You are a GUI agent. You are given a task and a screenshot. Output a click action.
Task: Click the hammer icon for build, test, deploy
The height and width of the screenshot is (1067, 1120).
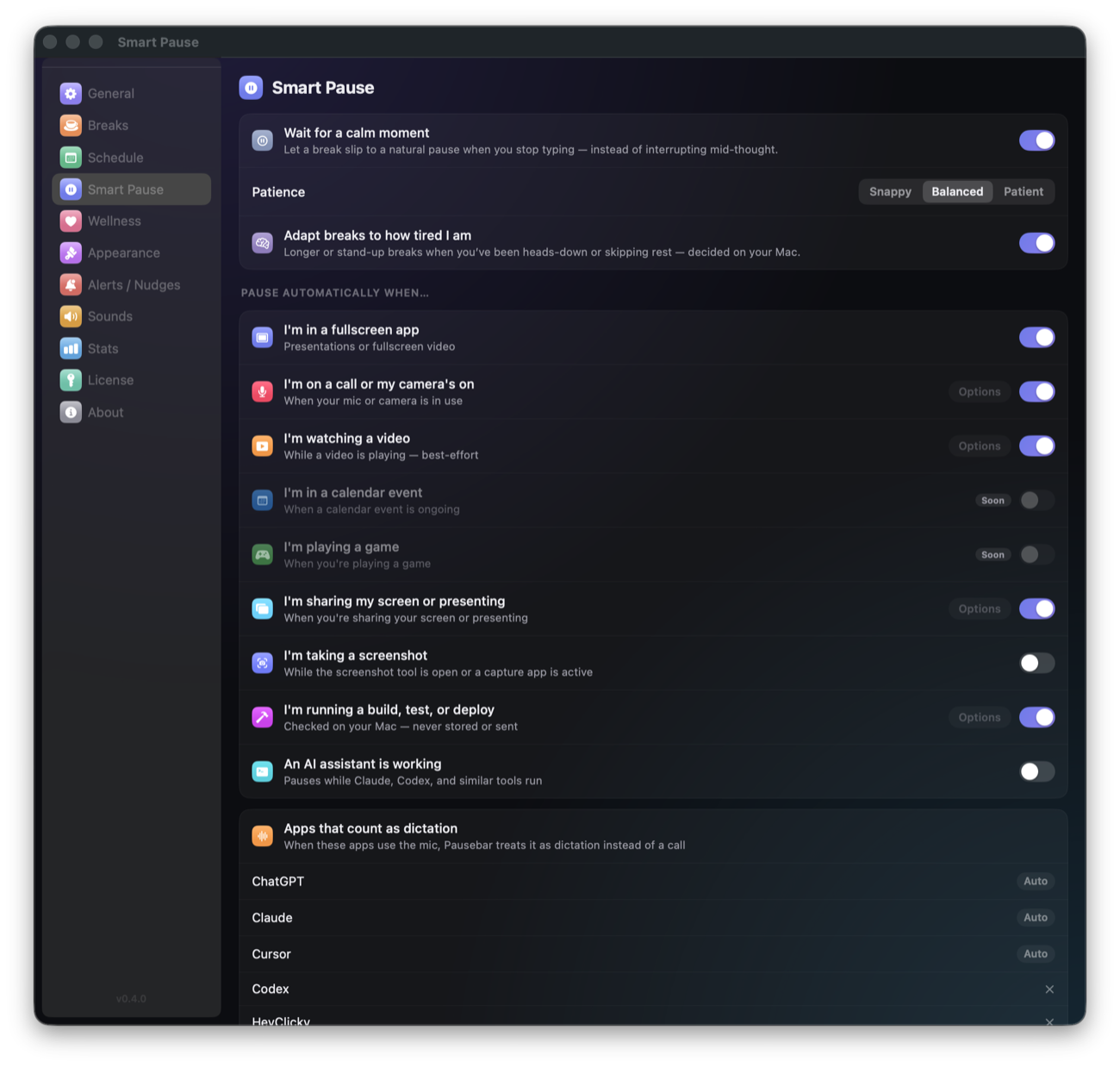[263, 717]
